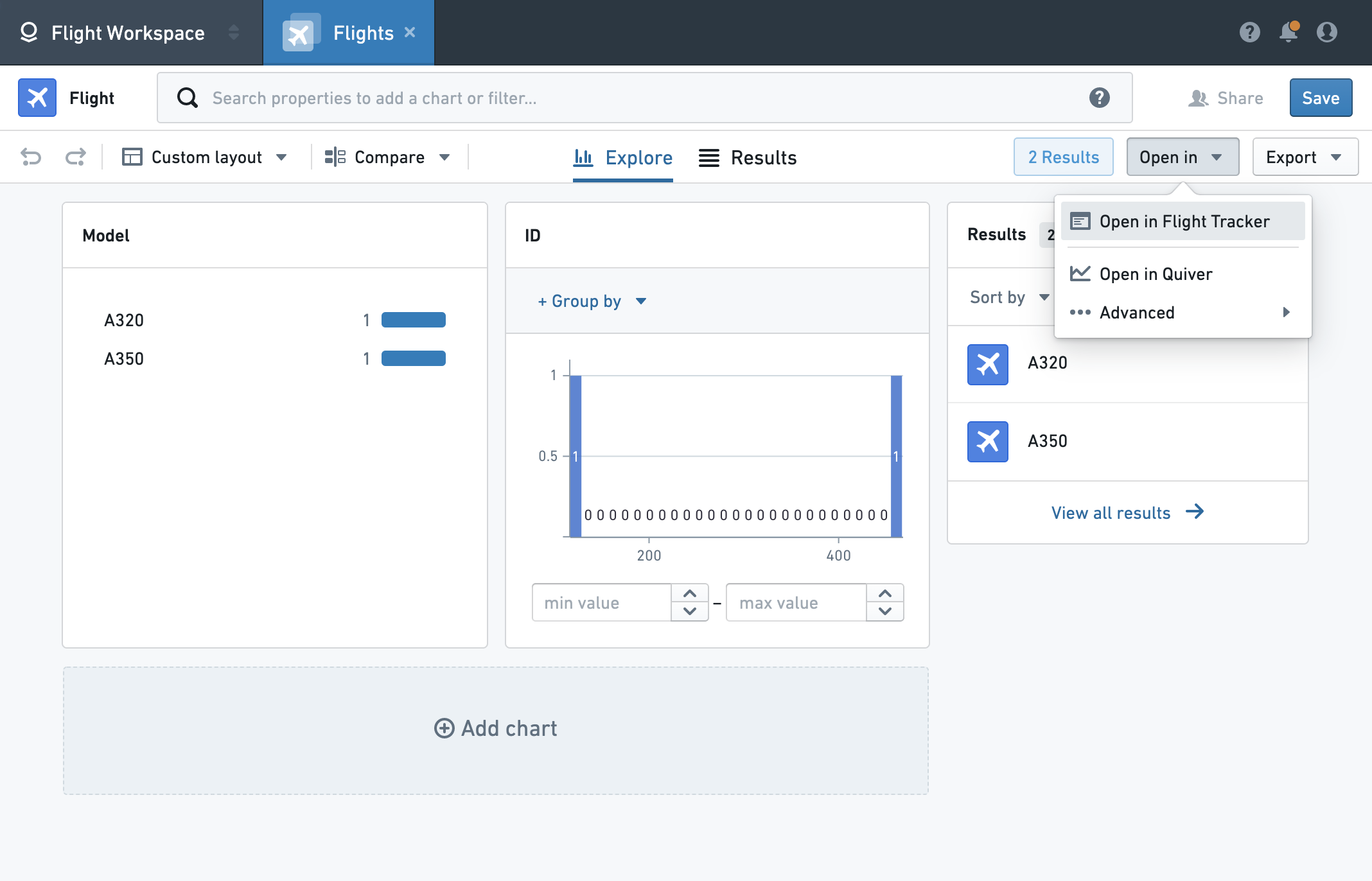Focus the max value input

pos(796,602)
